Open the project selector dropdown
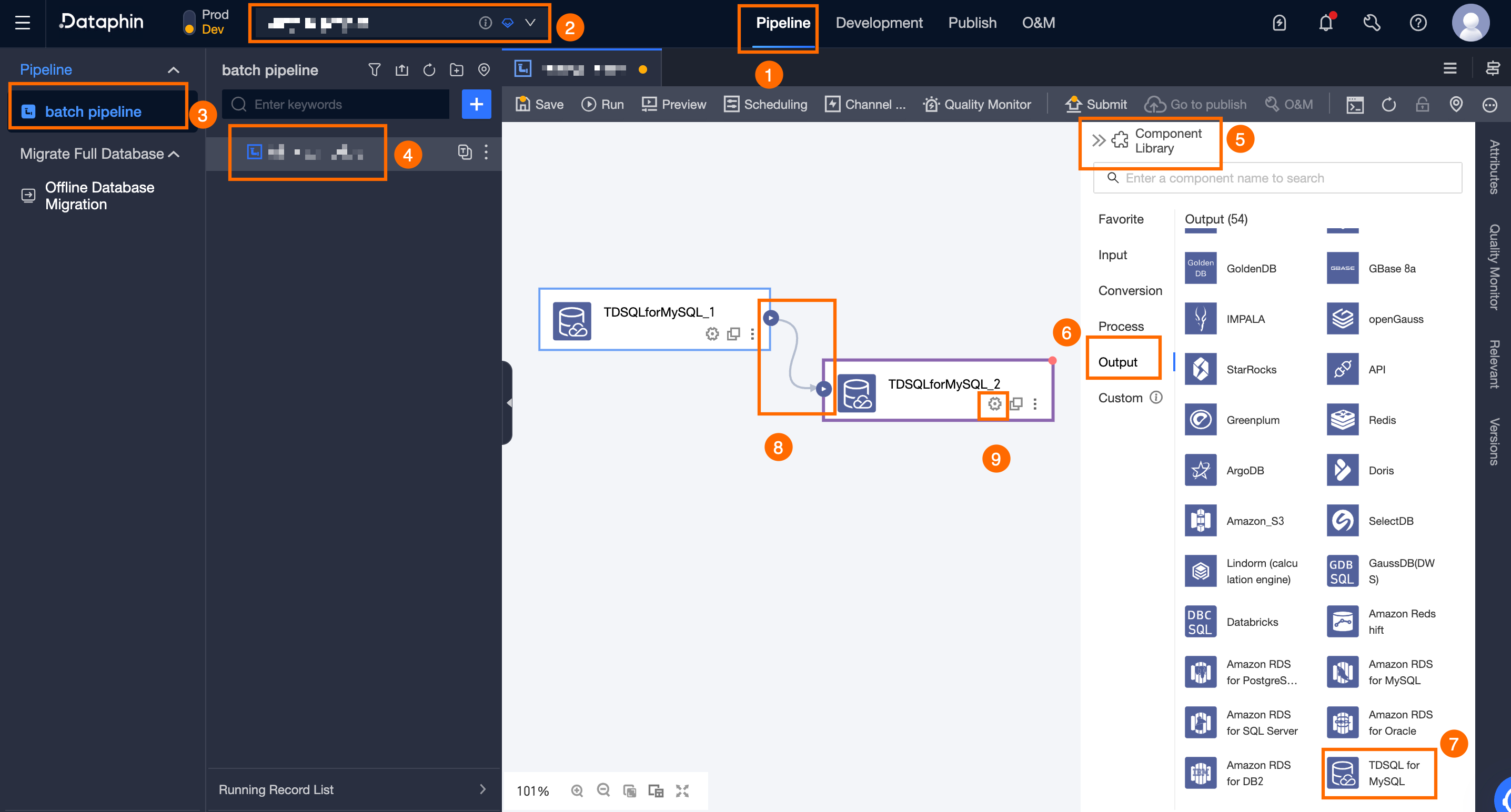 [x=530, y=23]
